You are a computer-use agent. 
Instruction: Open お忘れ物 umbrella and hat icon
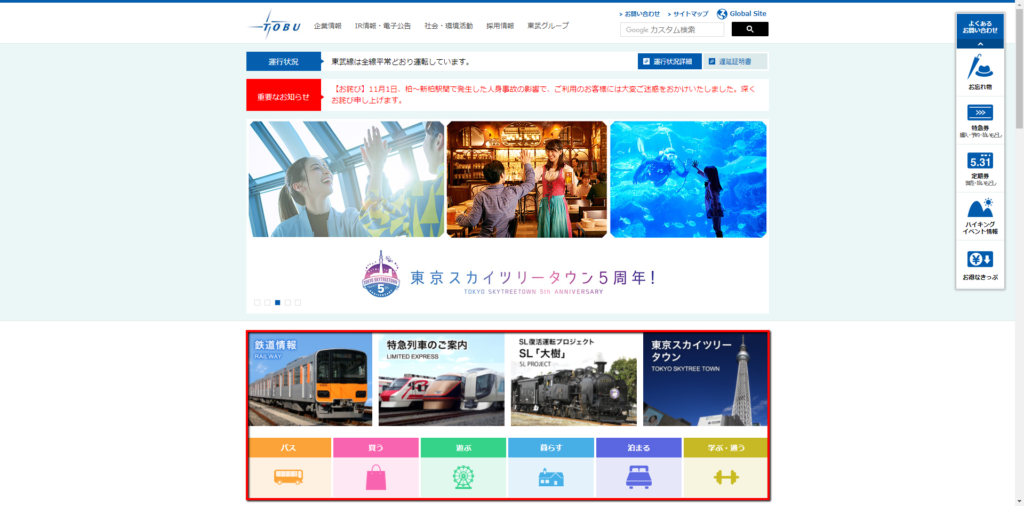(980, 72)
